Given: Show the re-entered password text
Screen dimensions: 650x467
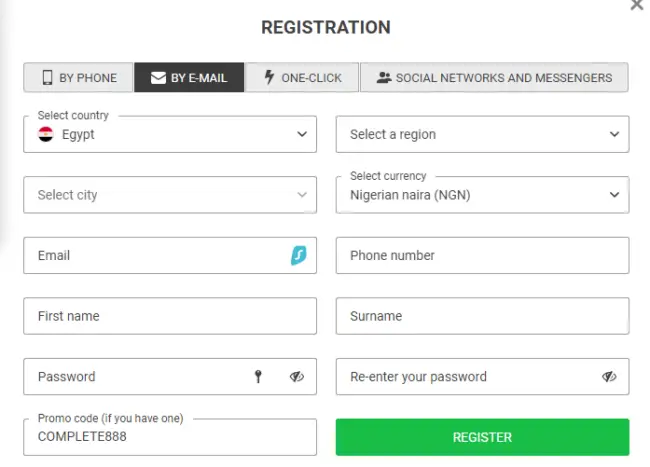Looking at the screenshot, I should coord(609,377).
